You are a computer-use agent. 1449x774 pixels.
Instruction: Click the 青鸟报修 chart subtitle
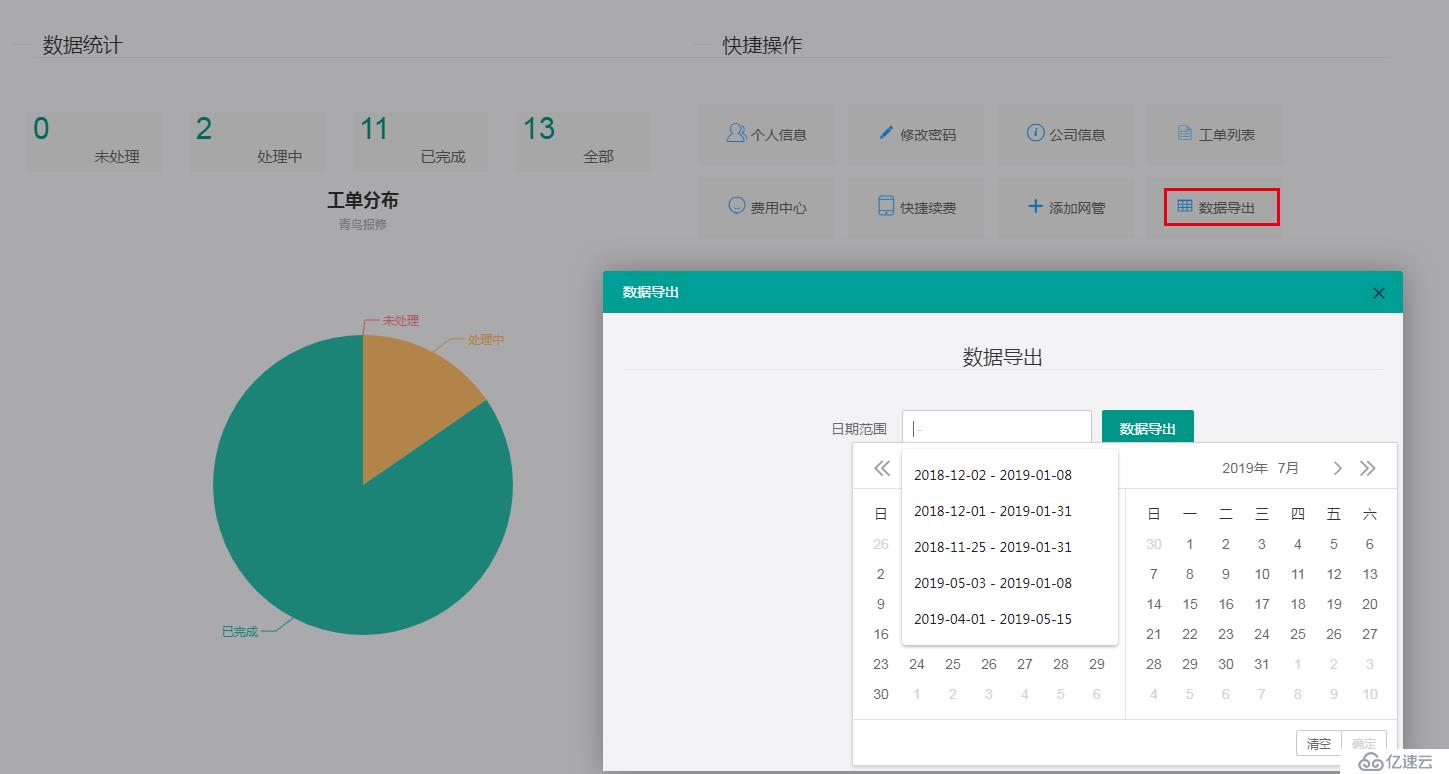pyautogui.click(x=363, y=225)
